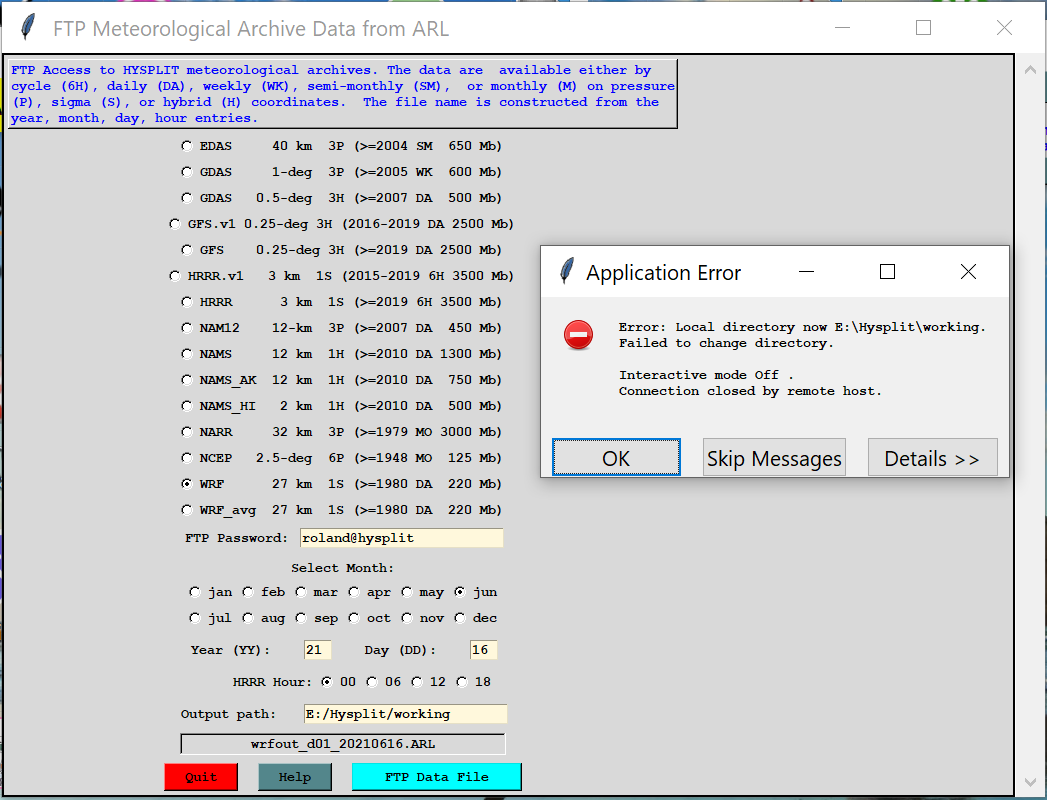Select month dec

tap(460, 618)
